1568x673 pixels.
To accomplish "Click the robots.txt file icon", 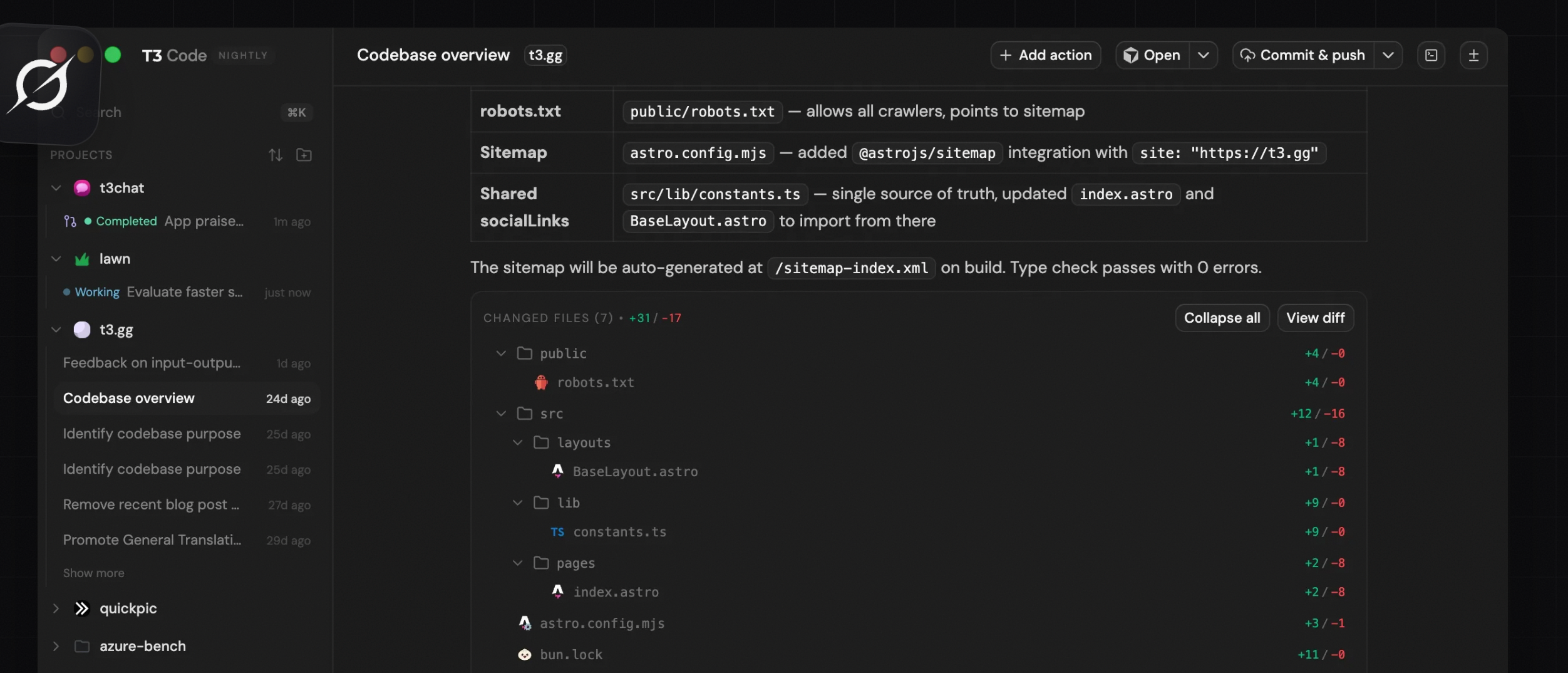I will tap(541, 382).
